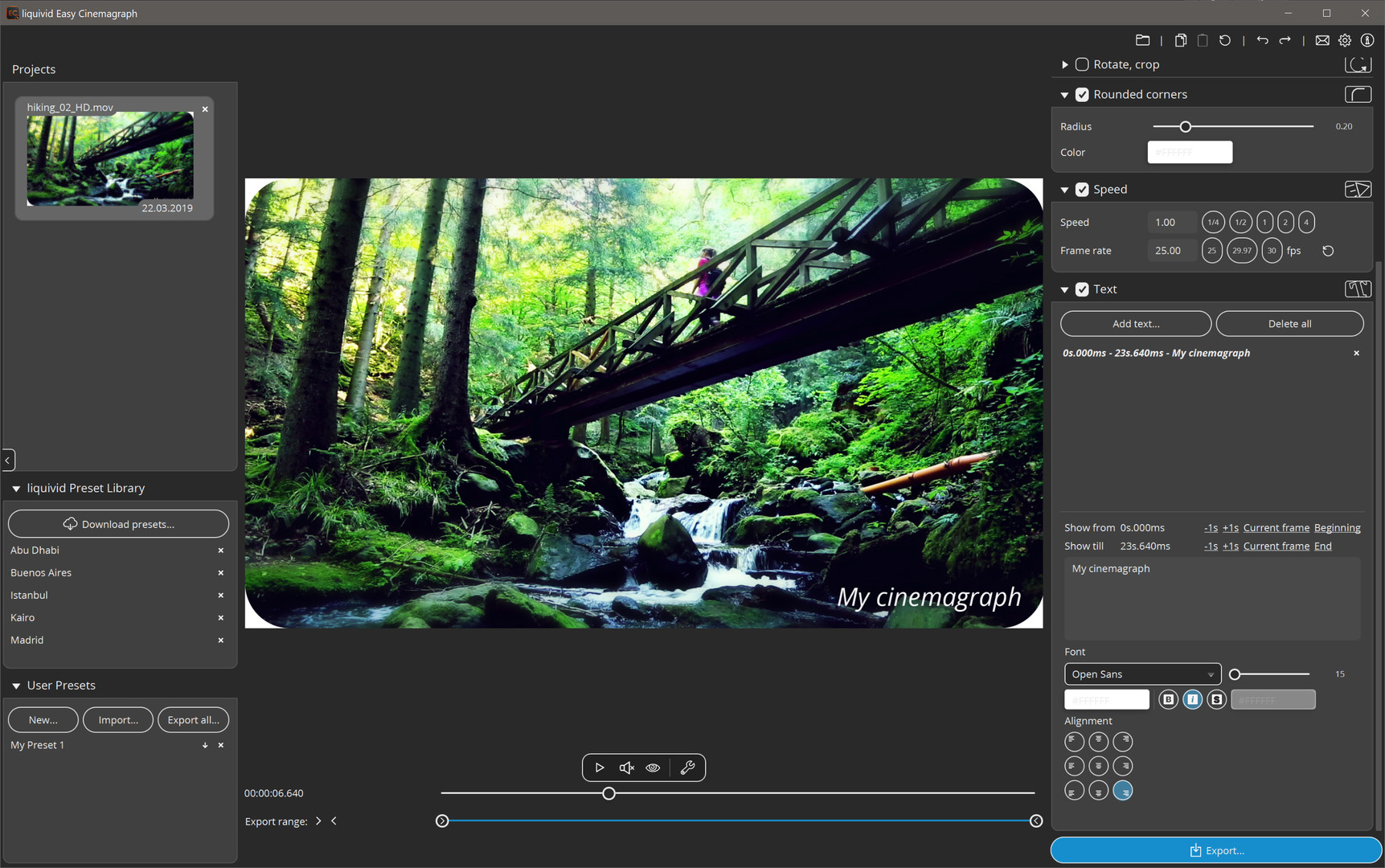Click the wrench tool icon below preview

[687, 768]
